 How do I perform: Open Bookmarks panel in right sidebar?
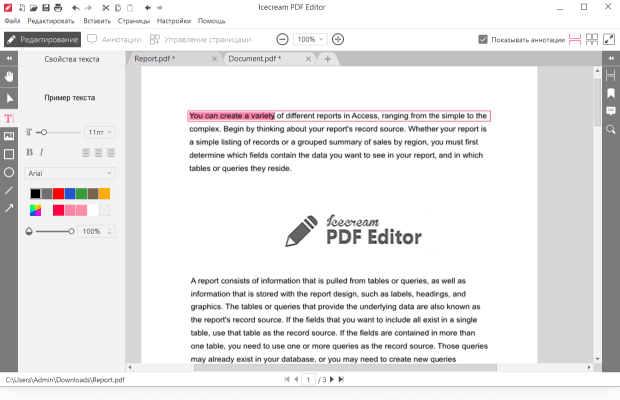click(x=611, y=93)
